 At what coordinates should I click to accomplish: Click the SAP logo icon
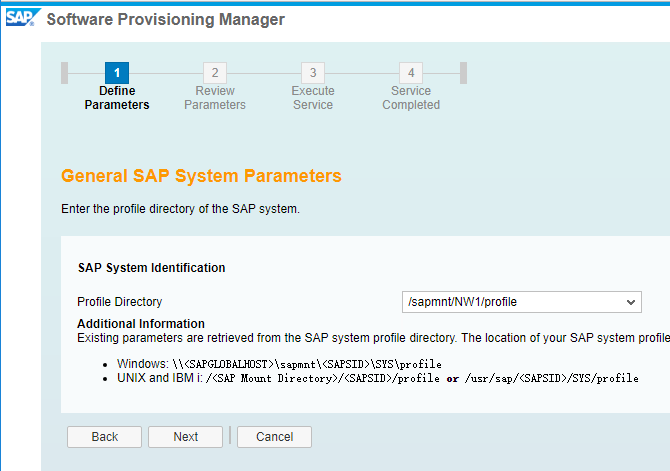pyautogui.click(x=23, y=18)
